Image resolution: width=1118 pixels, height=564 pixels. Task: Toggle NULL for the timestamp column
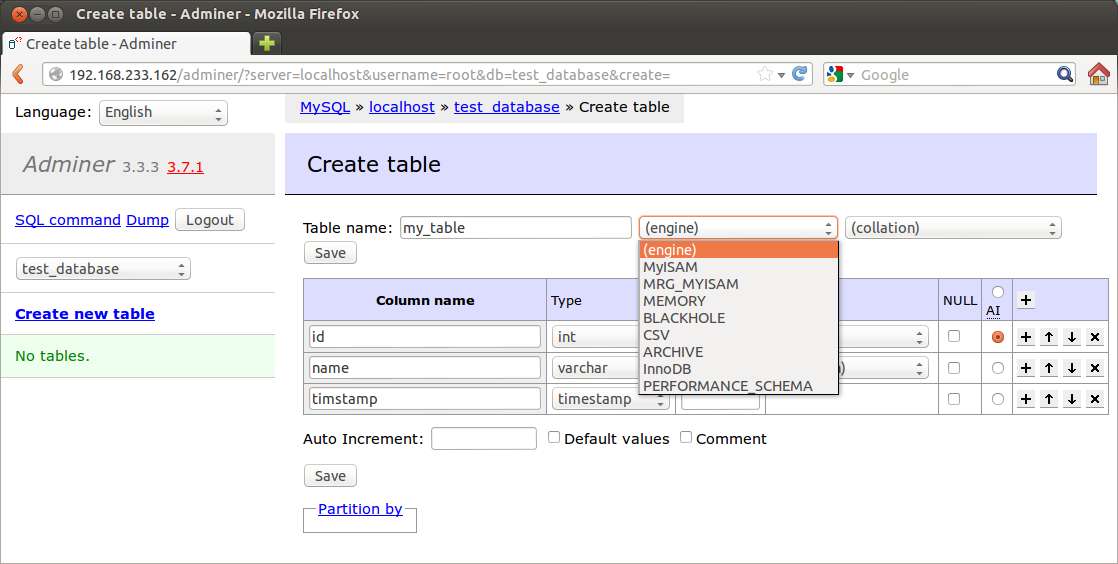click(x=954, y=399)
